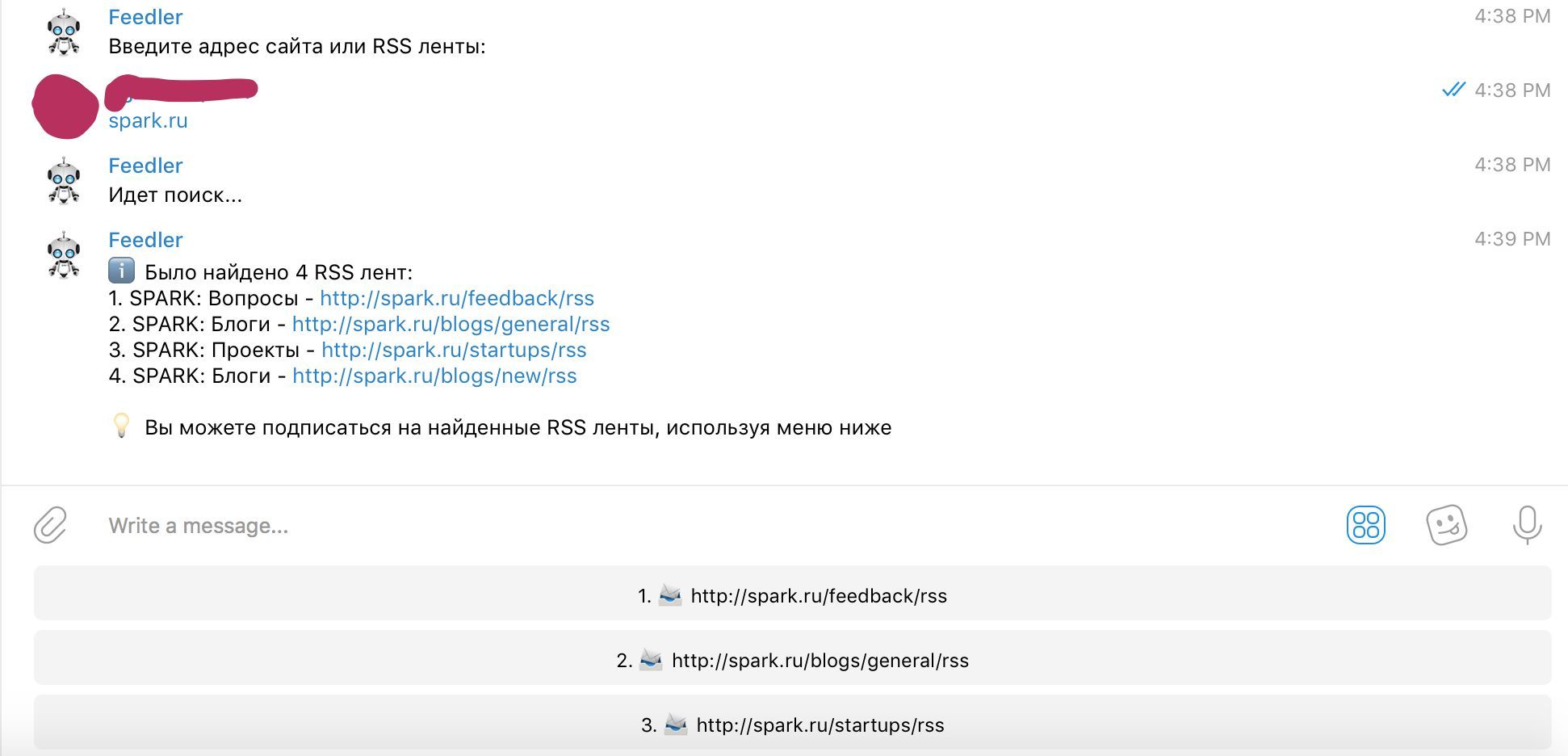Click the double checkmark read status
Image resolution: width=1568 pixels, height=756 pixels.
(x=1453, y=90)
